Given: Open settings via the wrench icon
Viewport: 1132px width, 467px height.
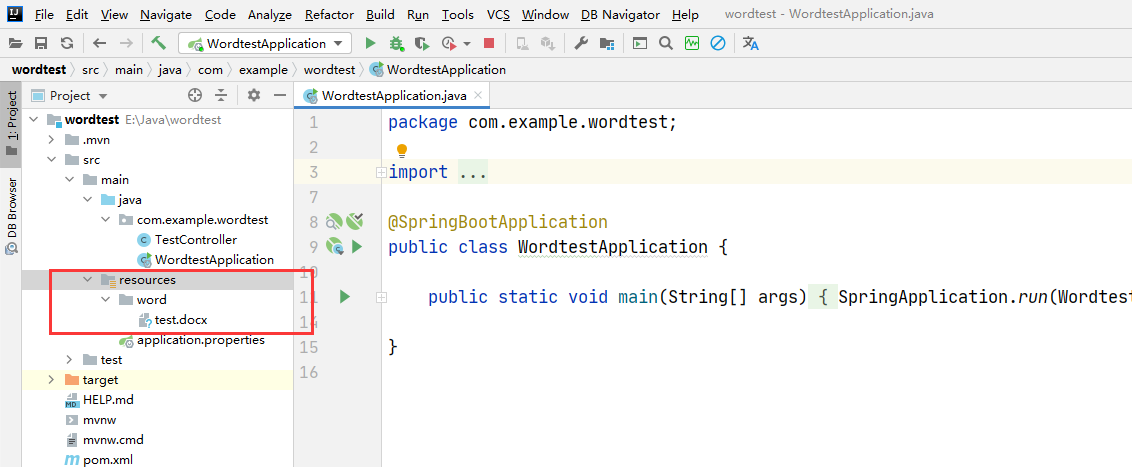Looking at the screenshot, I should 581,43.
